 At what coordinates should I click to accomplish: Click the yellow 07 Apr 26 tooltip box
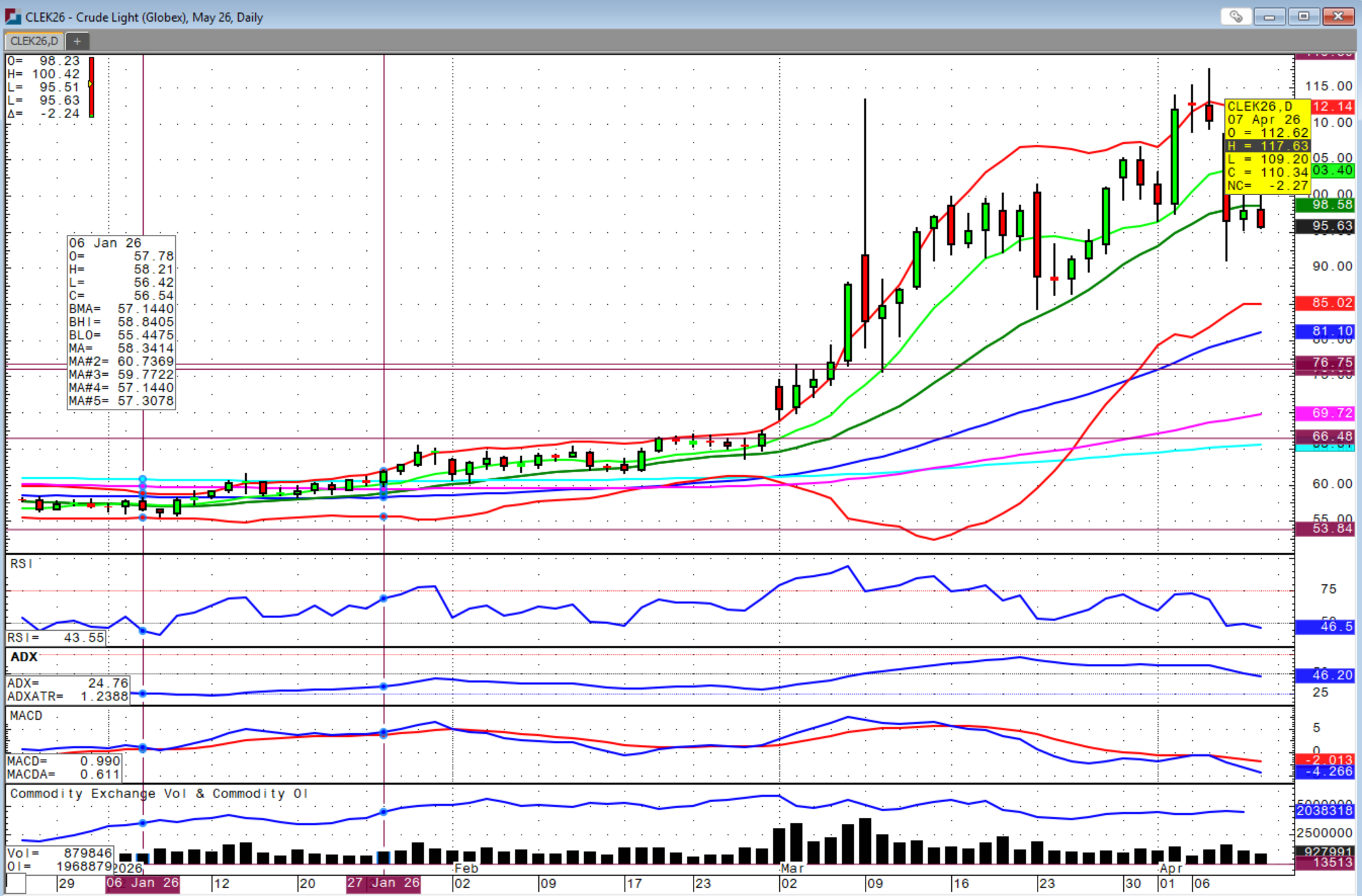[1266, 146]
